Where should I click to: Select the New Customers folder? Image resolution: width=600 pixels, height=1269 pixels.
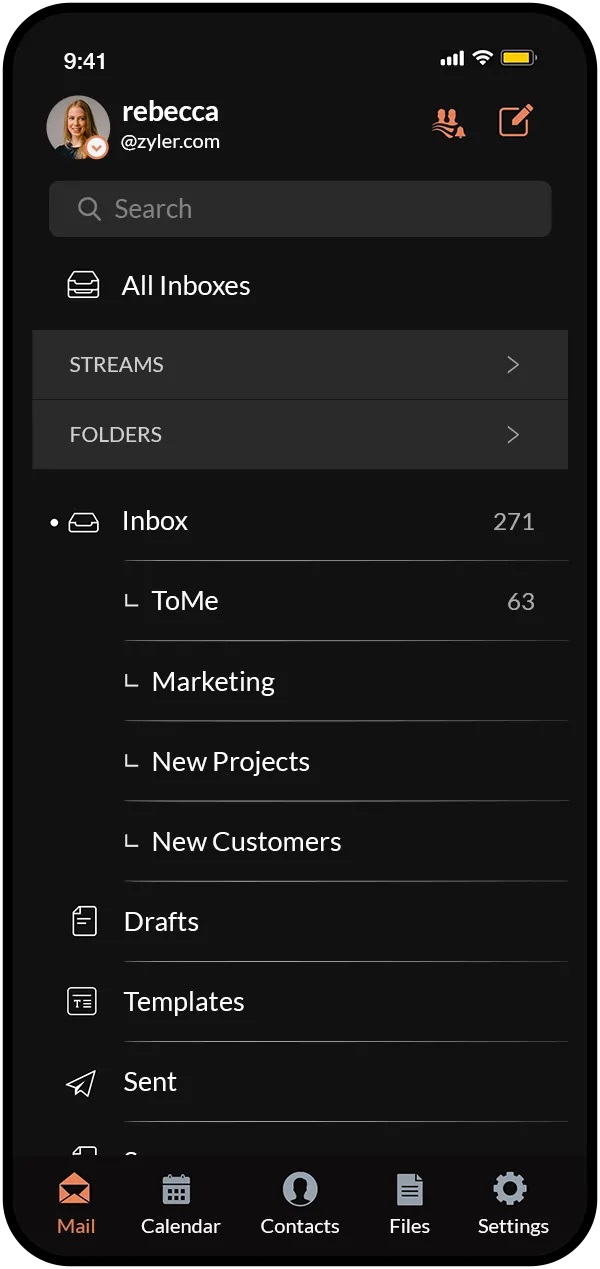pos(246,842)
